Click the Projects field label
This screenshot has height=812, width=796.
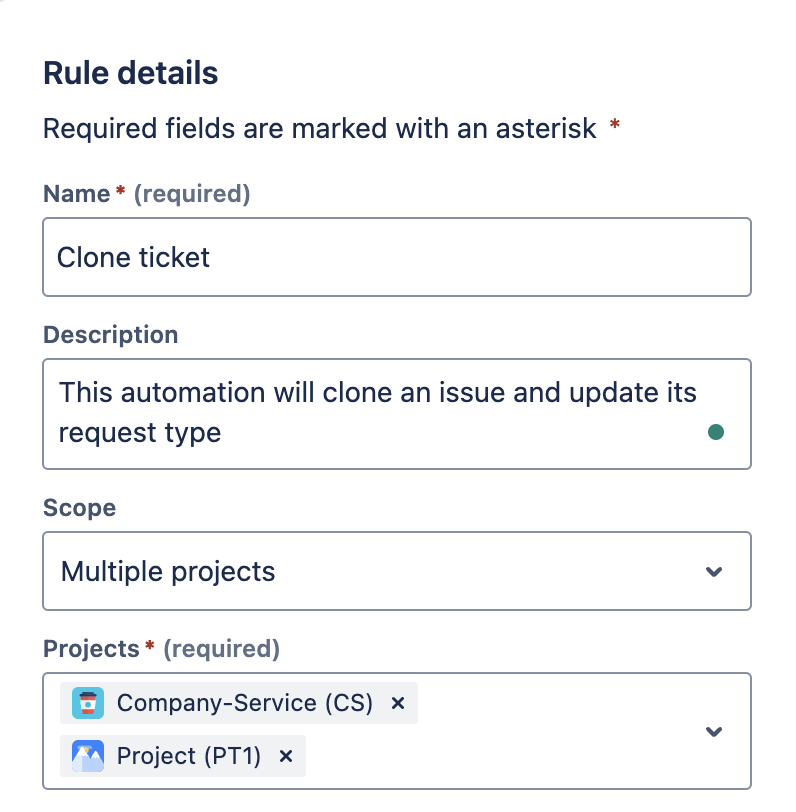(x=91, y=649)
